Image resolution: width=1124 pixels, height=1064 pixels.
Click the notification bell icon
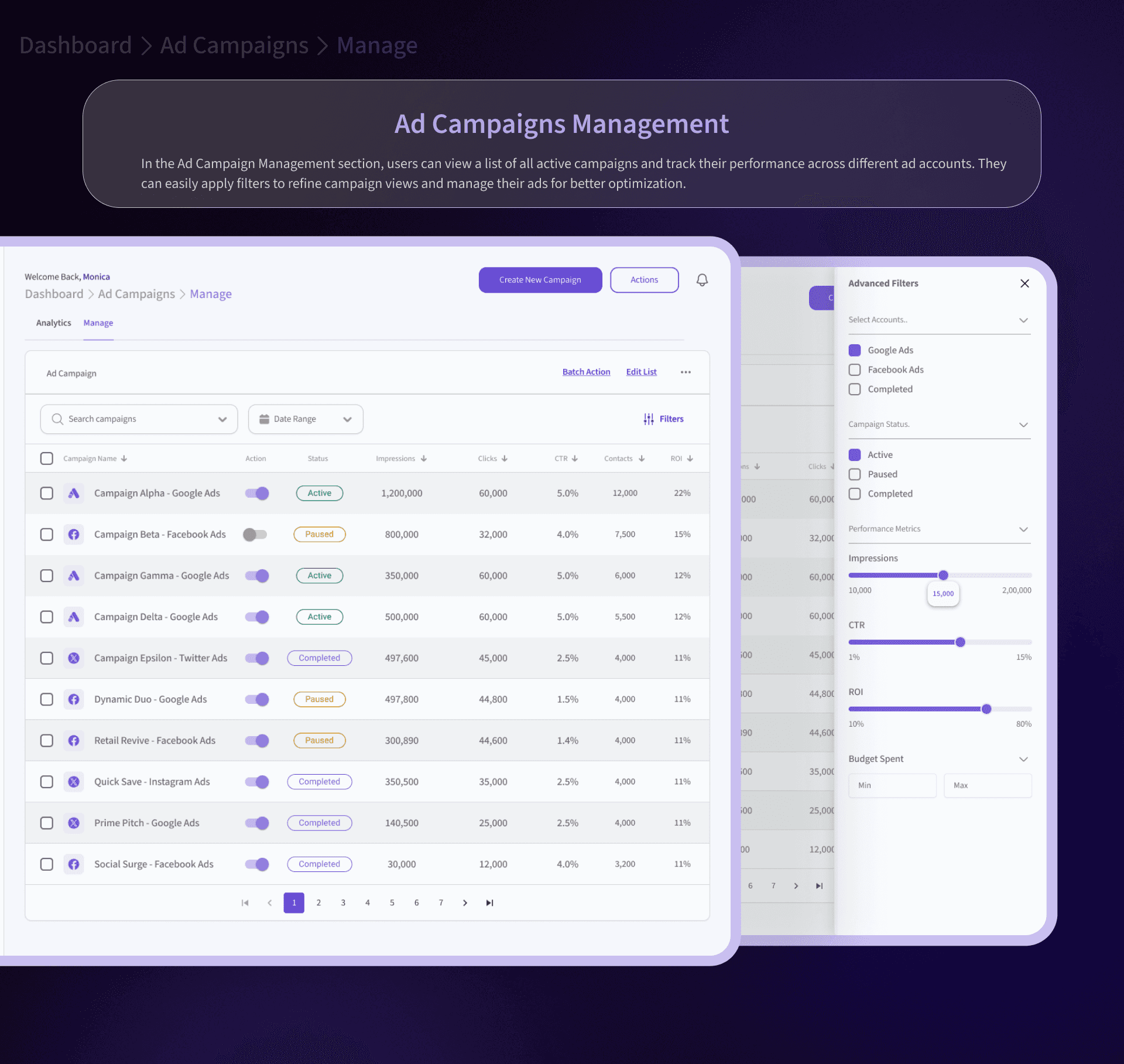702,280
